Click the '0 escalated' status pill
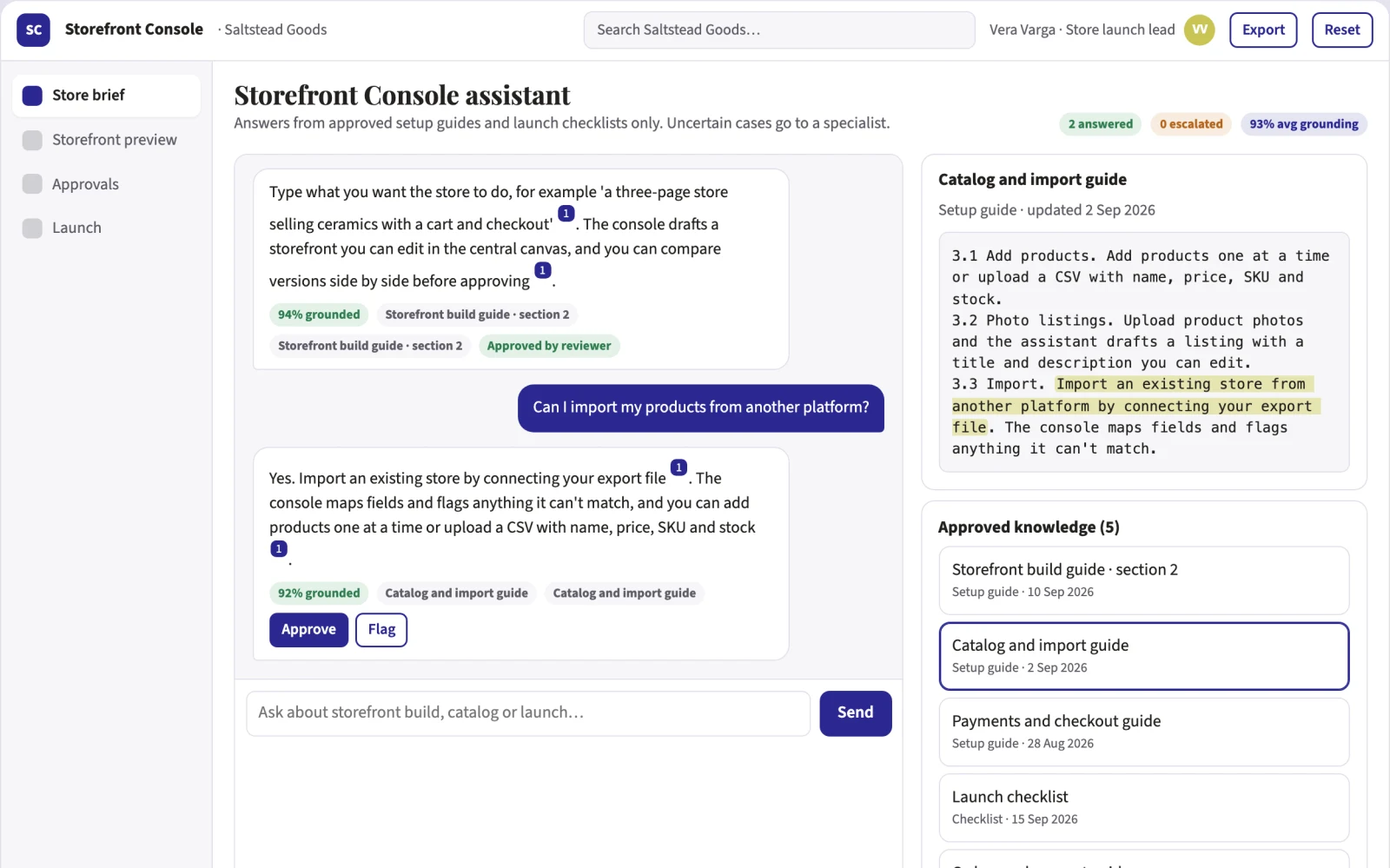This screenshot has height=868, width=1390. pyautogui.click(x=1191, y=124)
